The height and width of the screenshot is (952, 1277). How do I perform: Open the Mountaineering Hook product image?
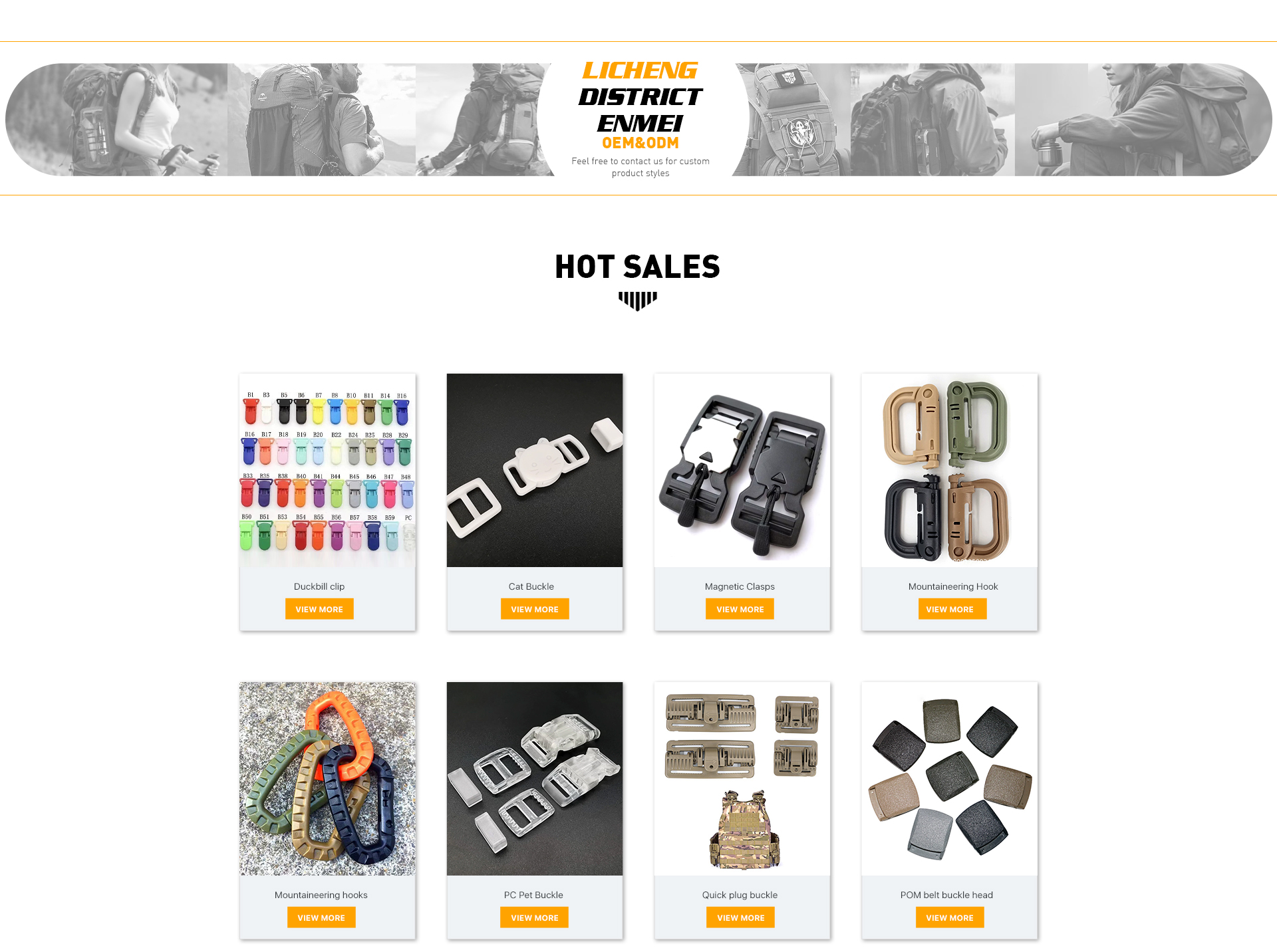coord(950,470)
